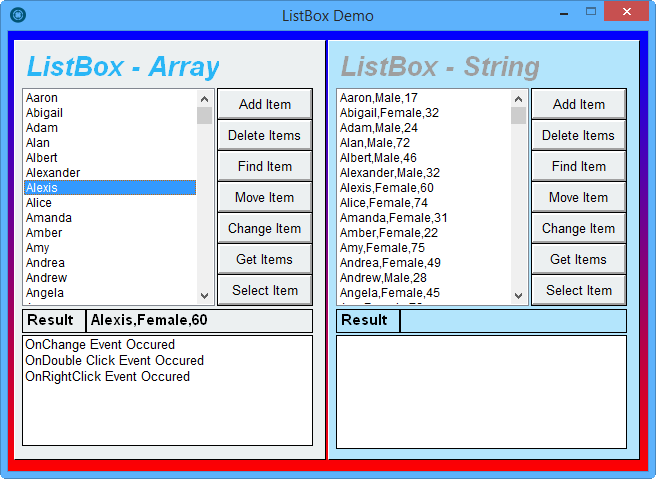Click Get Items in String panel
Viewport: 656px width, 479px height.
pyautogui.click(x=579, y=259)
